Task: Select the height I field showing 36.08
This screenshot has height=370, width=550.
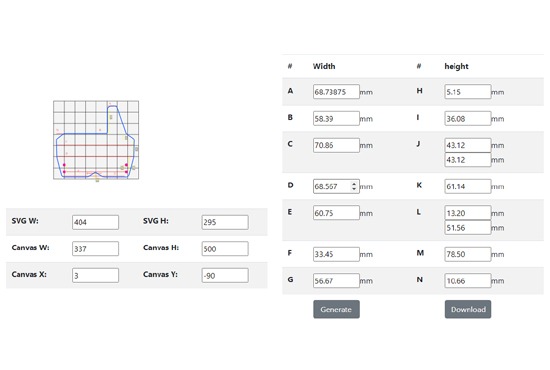Action: coord(468,119)
